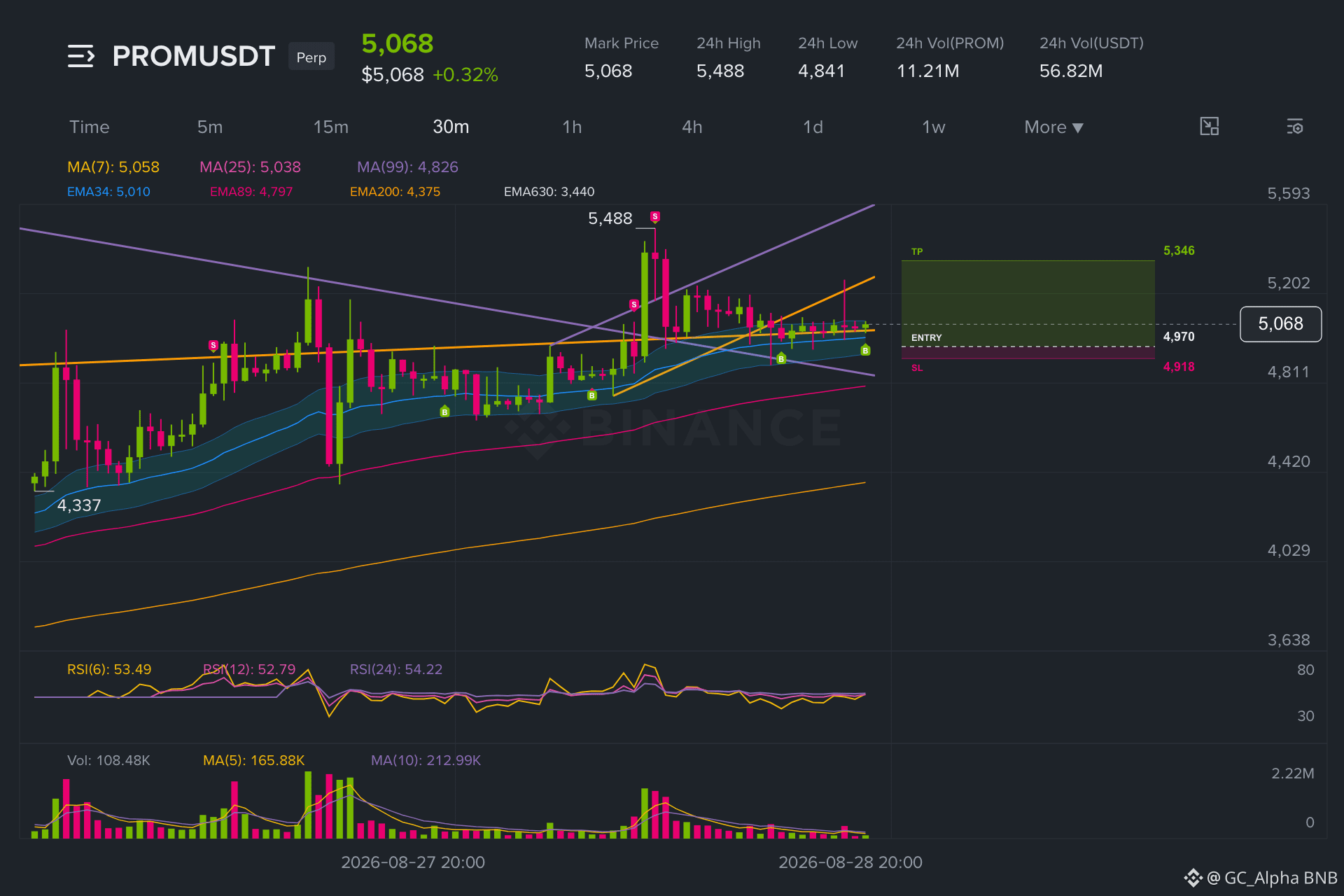Click the Vol: 108.48K label

[108, 760]
